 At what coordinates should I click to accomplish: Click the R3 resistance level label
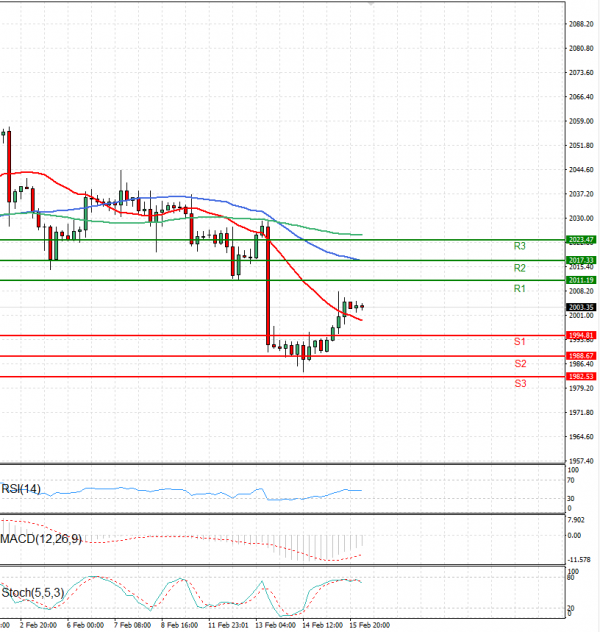[x=520, y=246]
